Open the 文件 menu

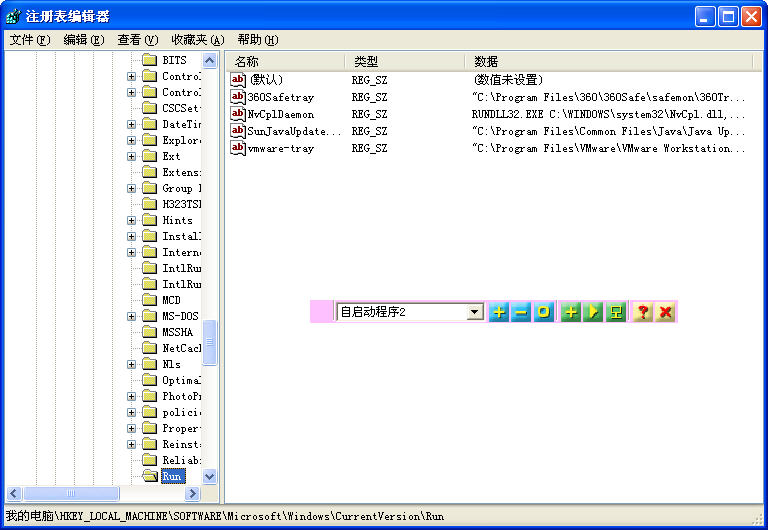coord(29,40)
